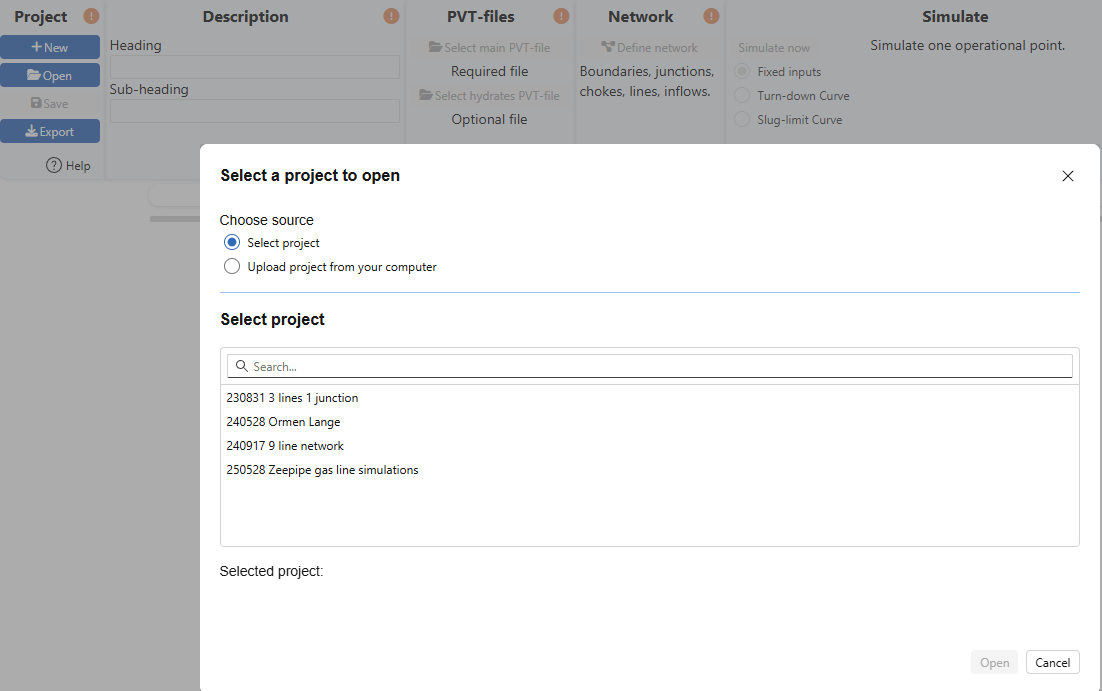Click the project Search field
The image size is (1102, 691).
click(649, 366)
